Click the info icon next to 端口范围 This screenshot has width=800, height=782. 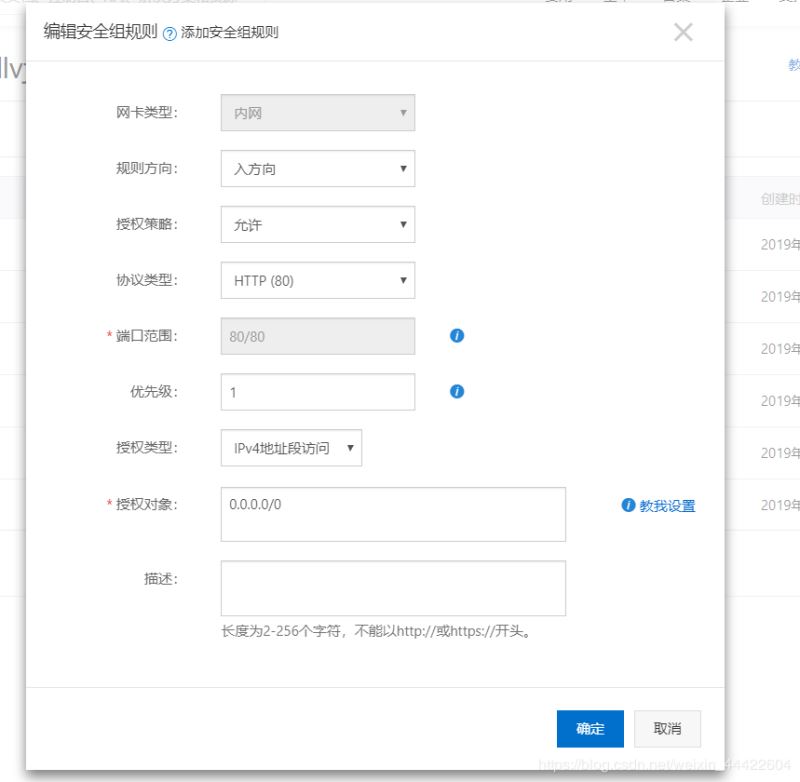tap(456, 335)
